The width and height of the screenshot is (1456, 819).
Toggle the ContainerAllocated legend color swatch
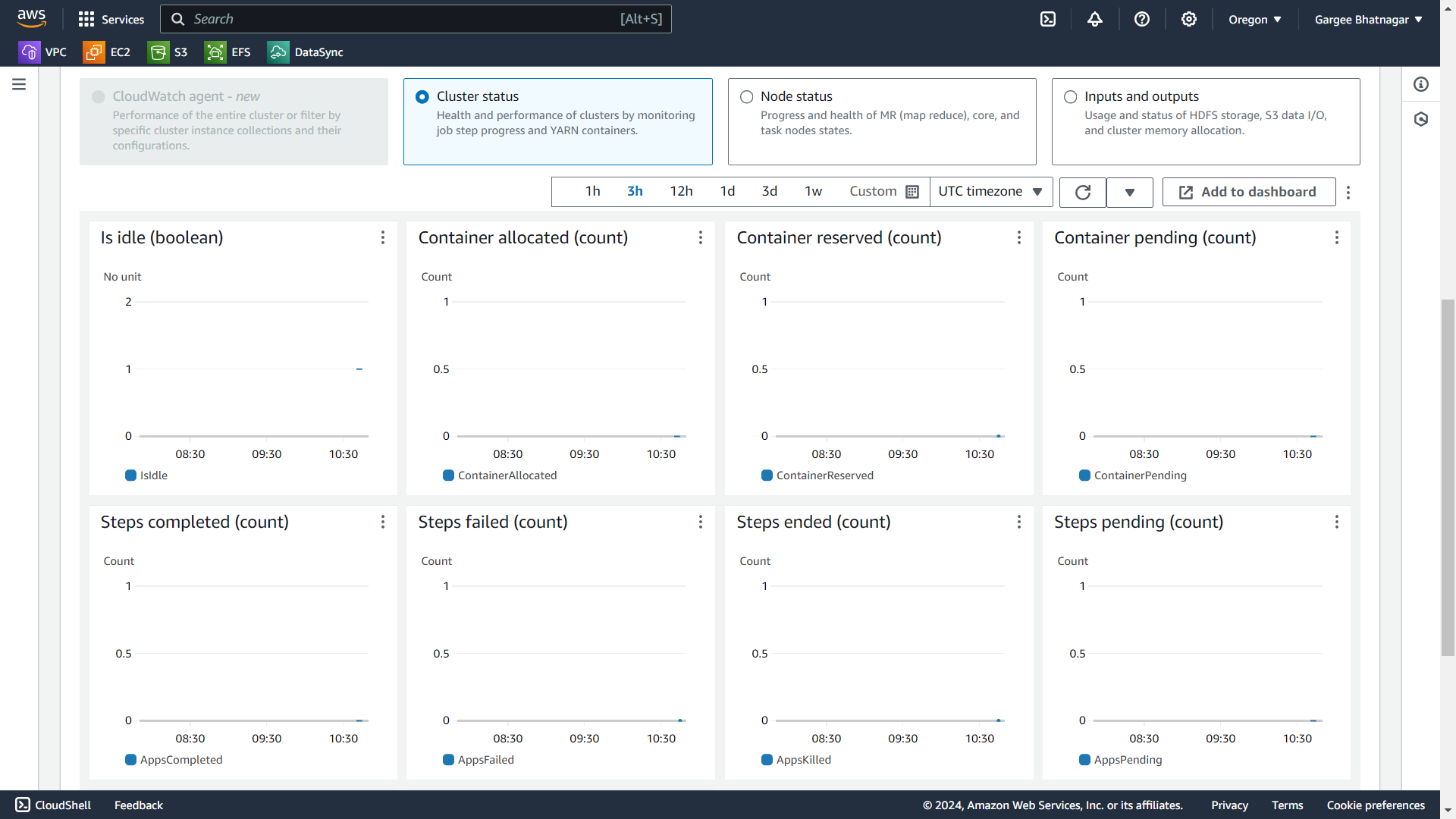[449, 475]
